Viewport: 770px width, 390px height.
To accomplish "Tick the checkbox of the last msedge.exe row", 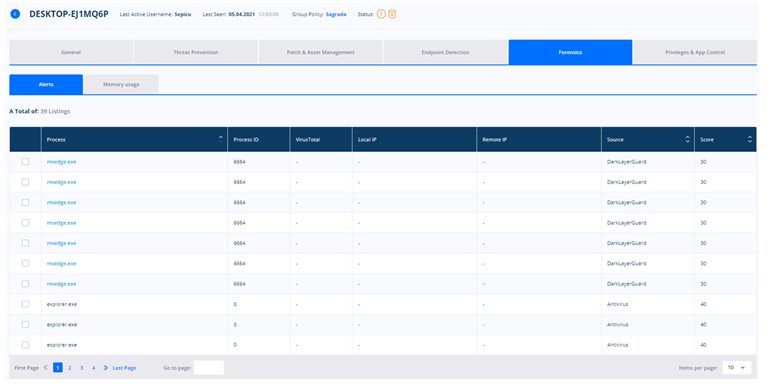I will pos(26,284).
